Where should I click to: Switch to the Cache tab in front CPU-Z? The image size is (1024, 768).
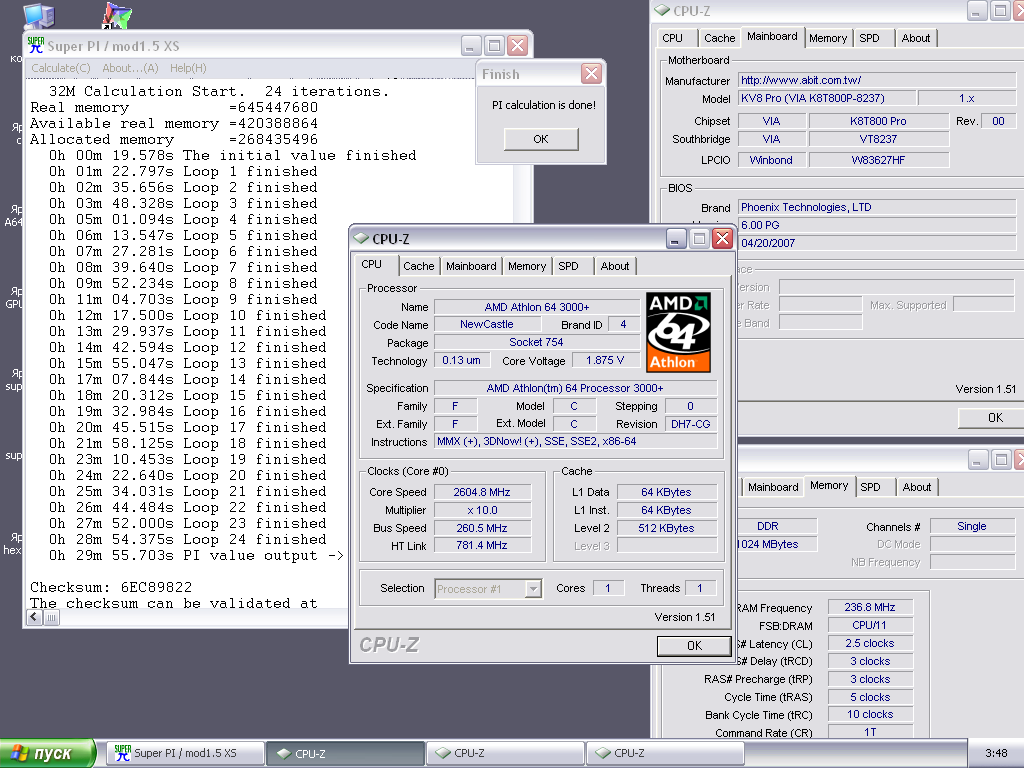point(419,266)
